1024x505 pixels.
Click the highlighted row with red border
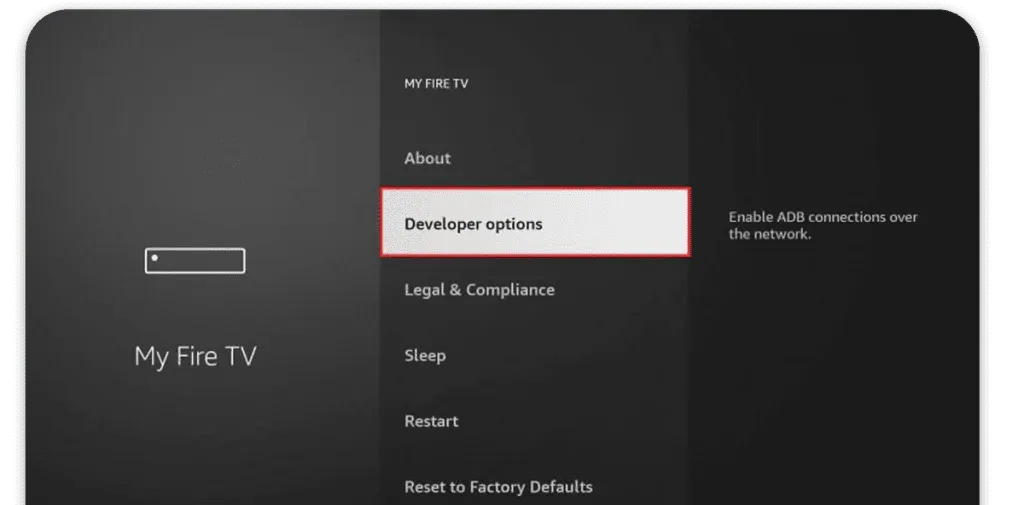pyautogui.click(x=534, y=223)
